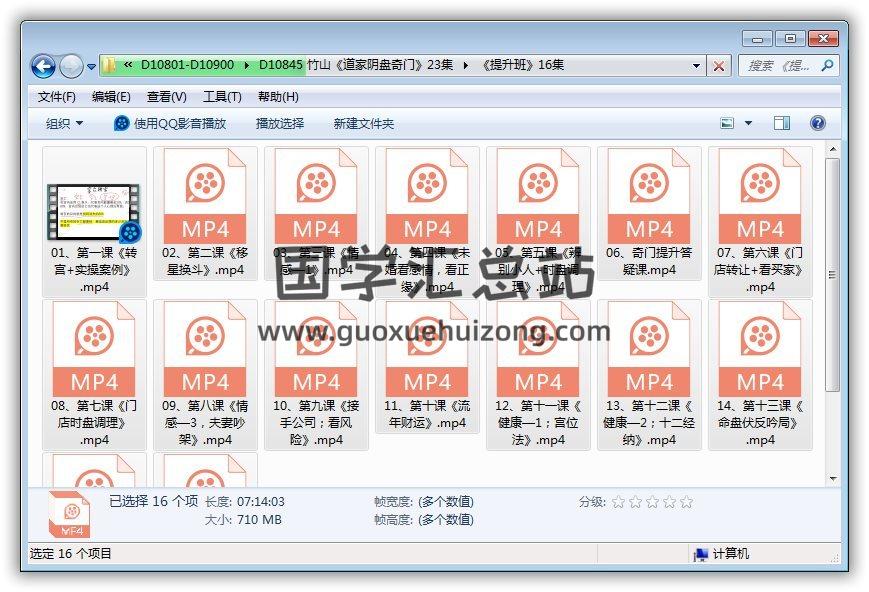Open the 文件(F) menu
869x592 pixels.
[57, 97]
